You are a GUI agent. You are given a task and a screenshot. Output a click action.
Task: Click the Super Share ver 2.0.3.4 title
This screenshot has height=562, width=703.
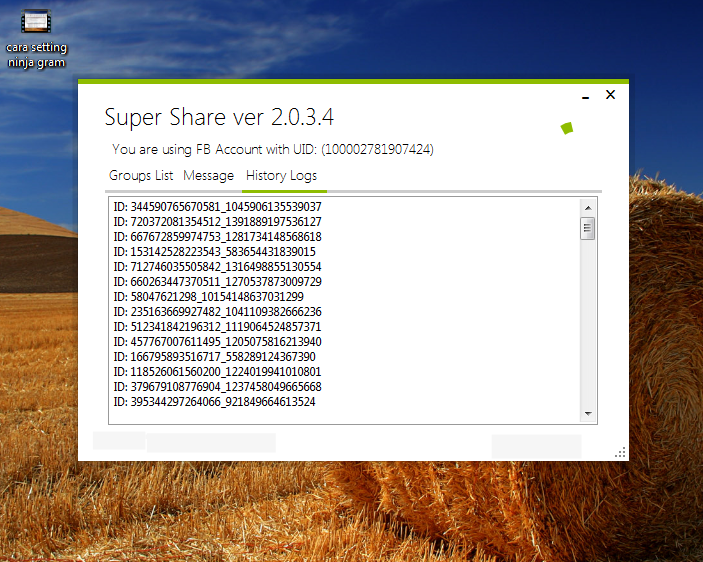pyautogui.click(x=219, y=117)
